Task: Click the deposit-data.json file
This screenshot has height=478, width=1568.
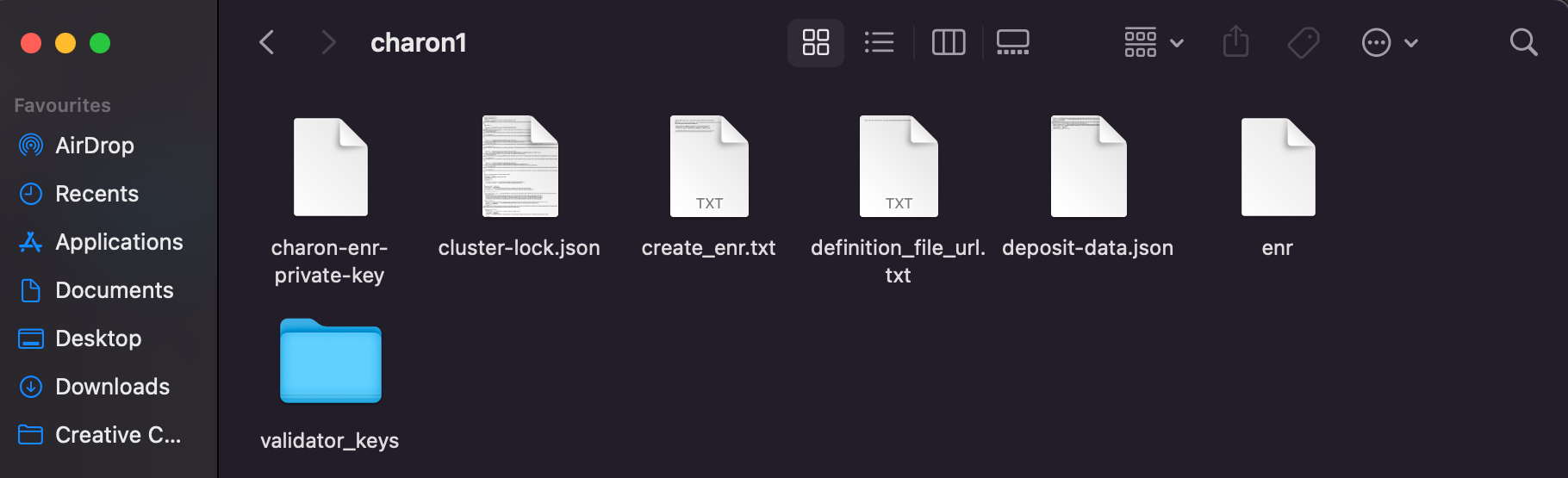Action: point(1088,167)
